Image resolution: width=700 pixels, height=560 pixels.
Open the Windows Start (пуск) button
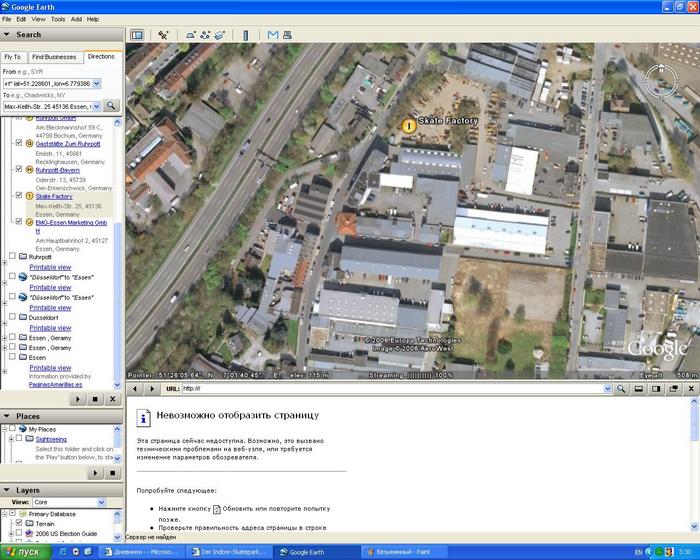click(x=24, y=552)
